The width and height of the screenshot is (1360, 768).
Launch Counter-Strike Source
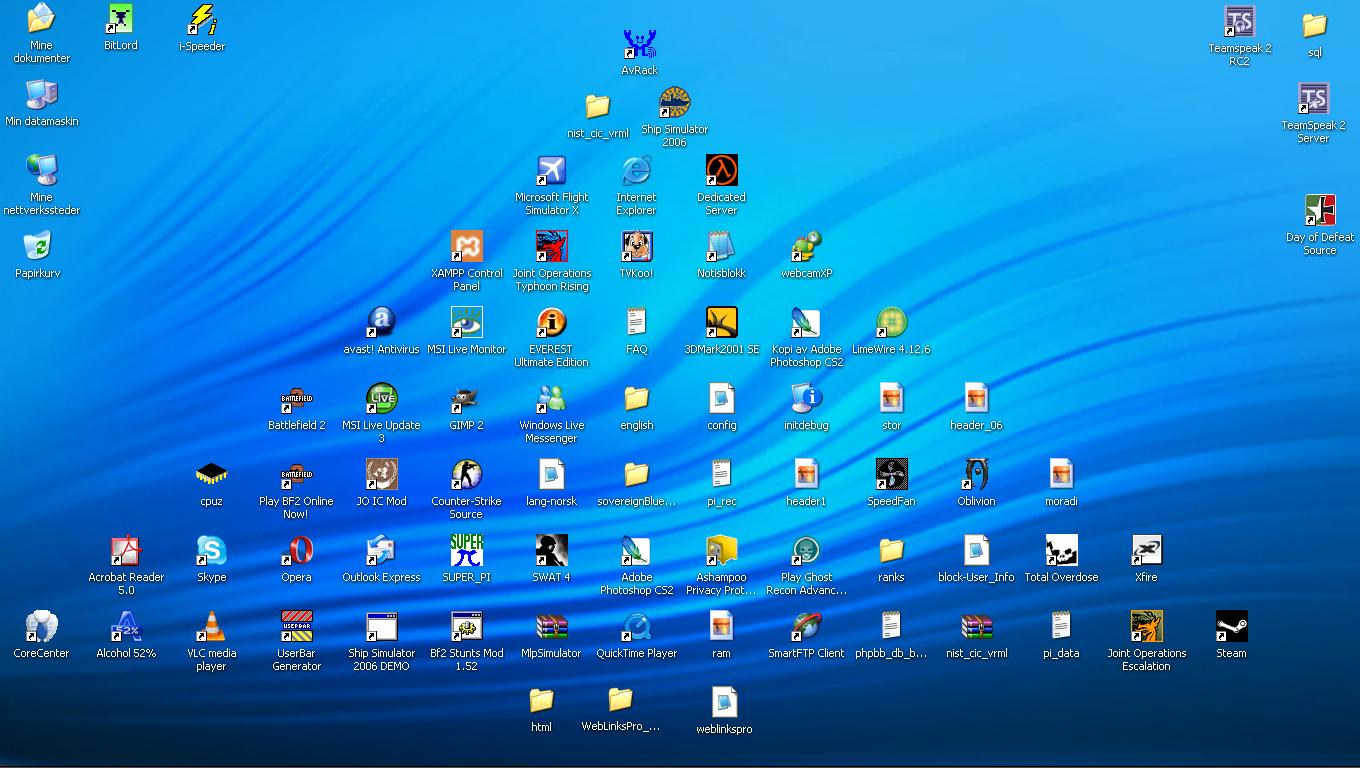[x=467, y=475]
